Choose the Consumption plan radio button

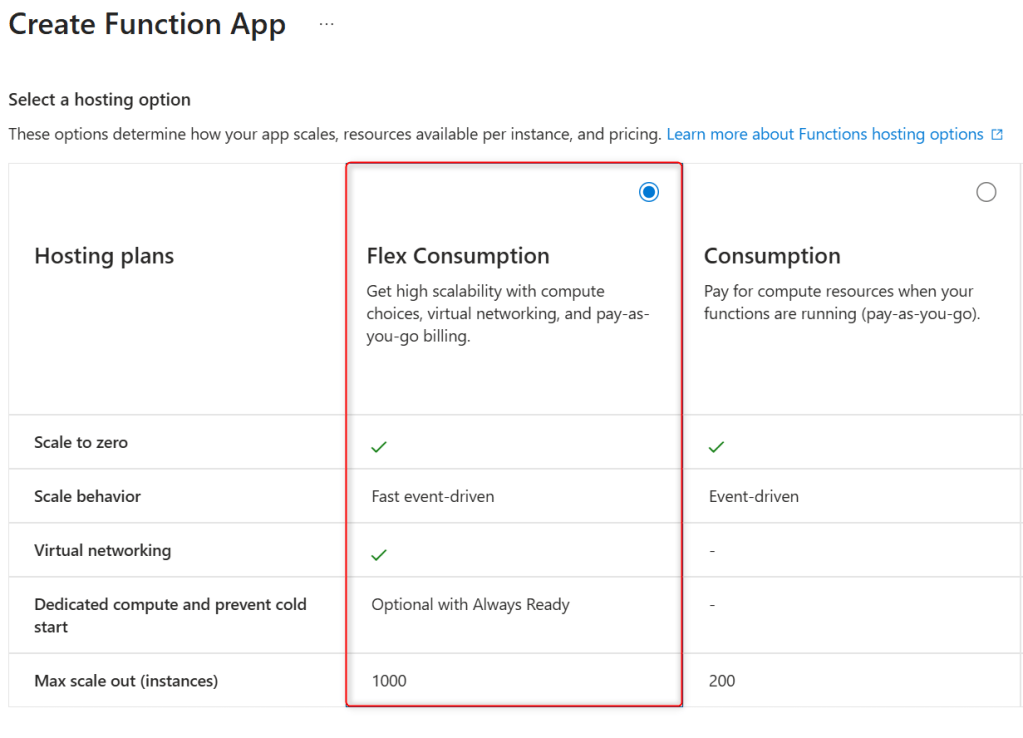986,192
